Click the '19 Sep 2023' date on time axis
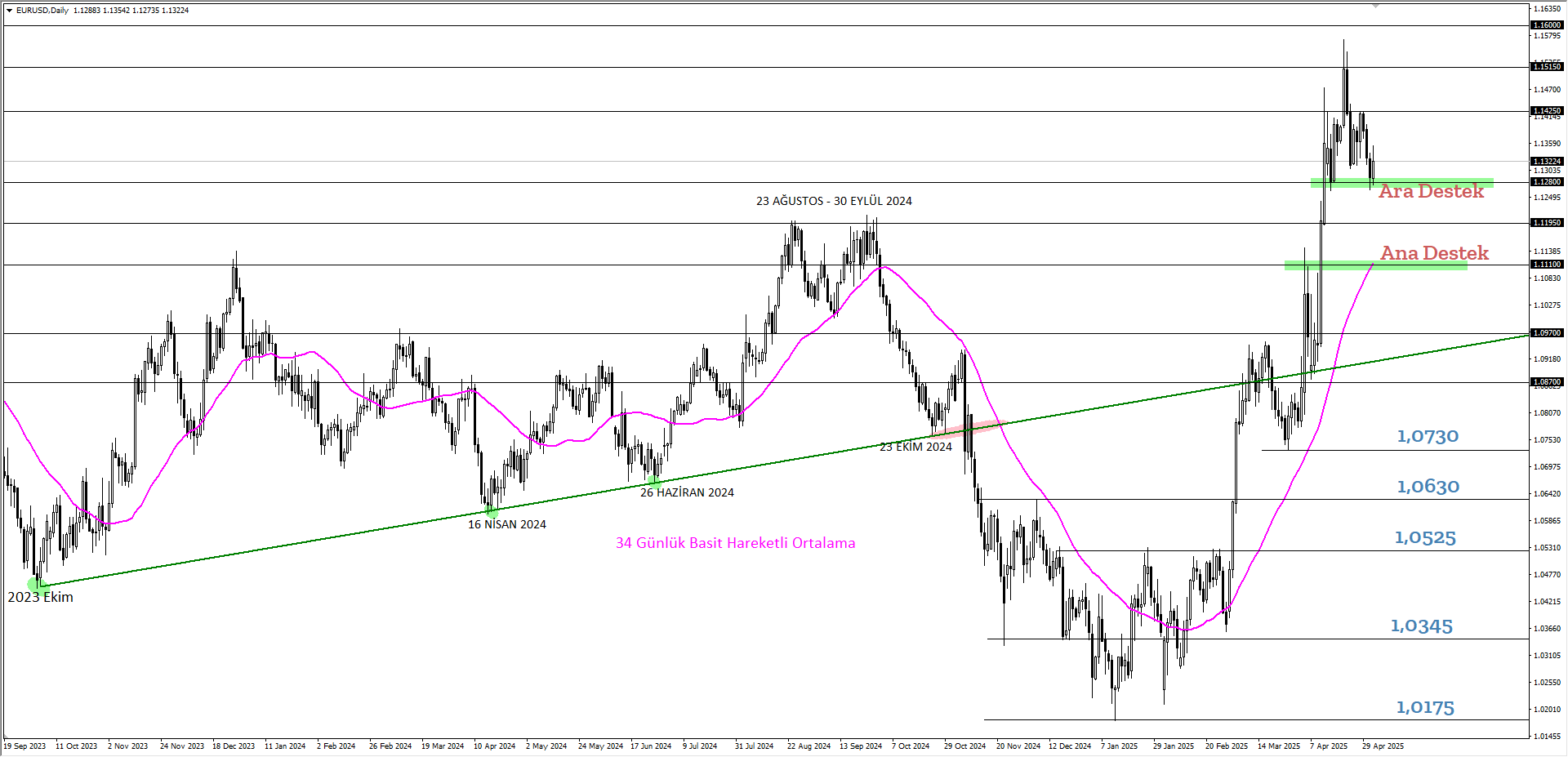Image resolution: width=1568 pixels, height=757 pixels. pos(24,746)
